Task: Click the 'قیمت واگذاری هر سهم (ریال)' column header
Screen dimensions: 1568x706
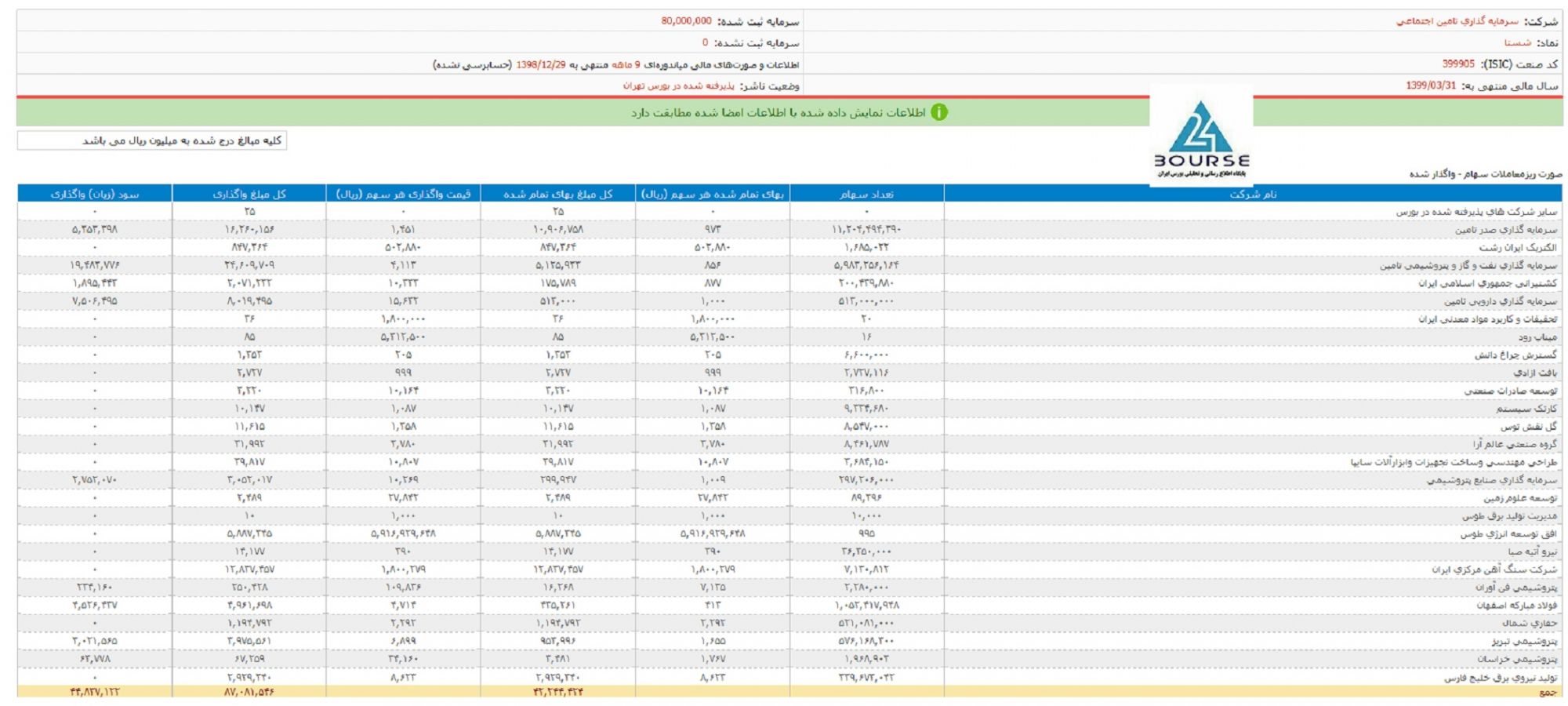Action: tap(404, 194)
